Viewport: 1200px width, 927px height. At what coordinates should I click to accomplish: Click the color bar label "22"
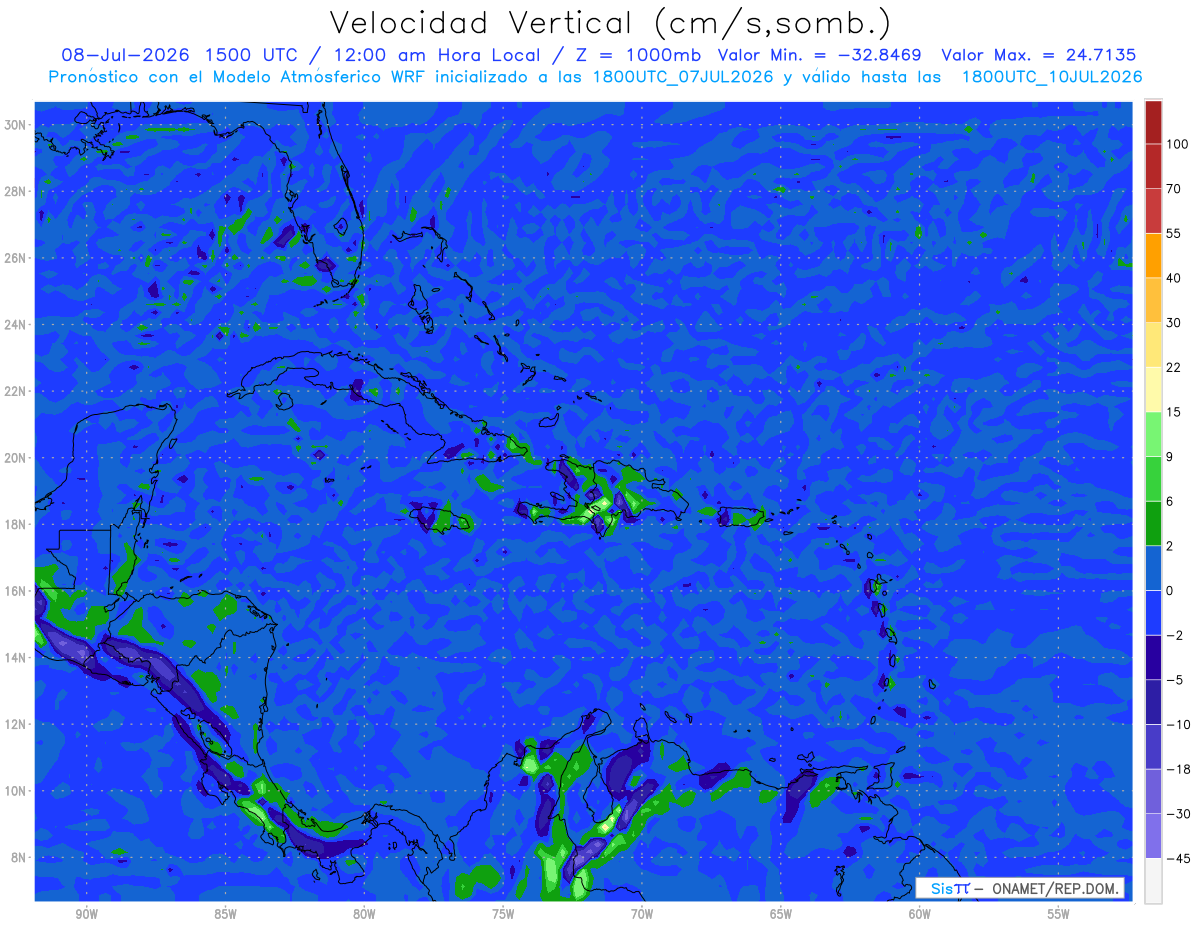pos(1173,367)
